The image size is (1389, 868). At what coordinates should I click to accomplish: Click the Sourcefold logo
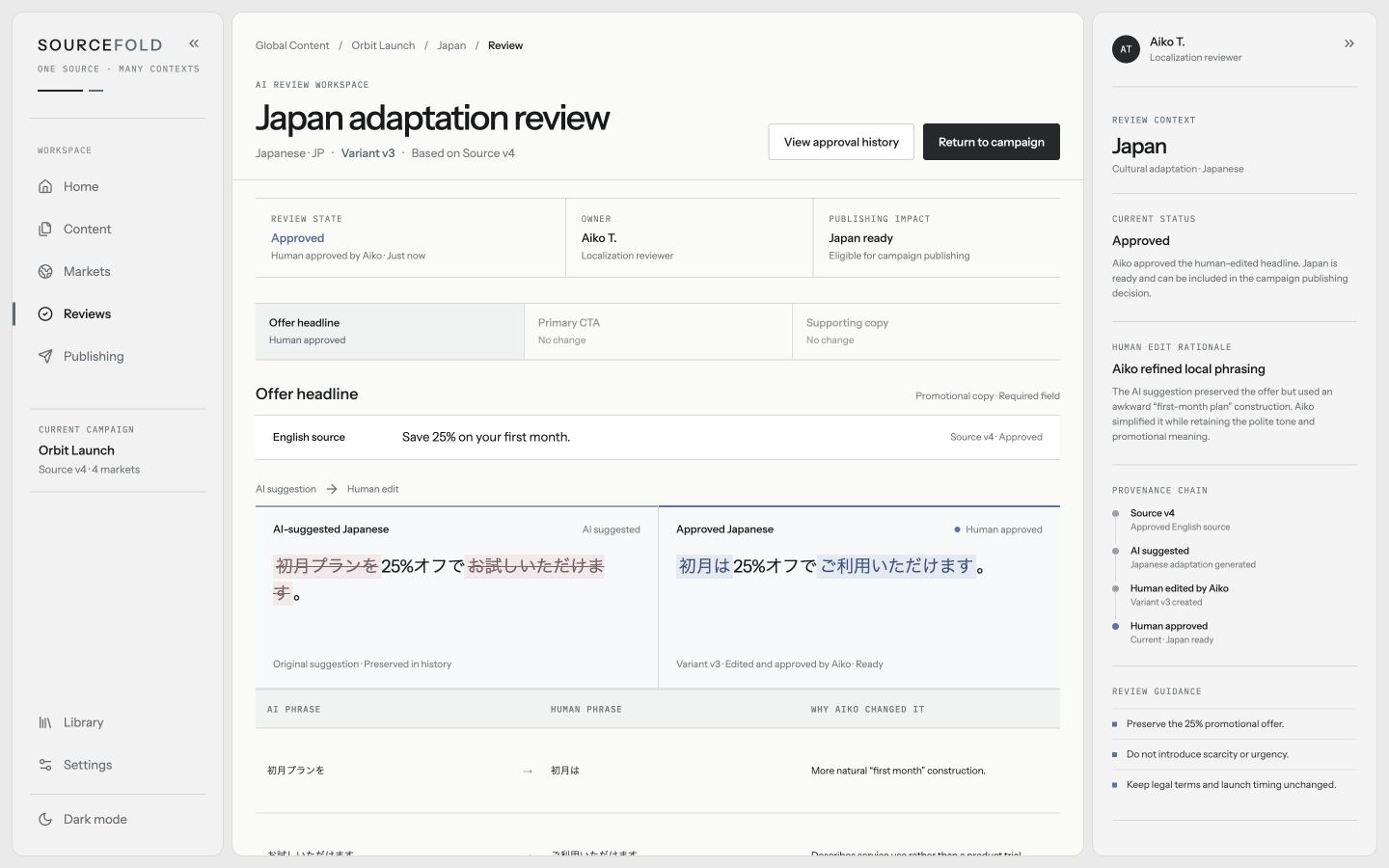coord(99,44)
